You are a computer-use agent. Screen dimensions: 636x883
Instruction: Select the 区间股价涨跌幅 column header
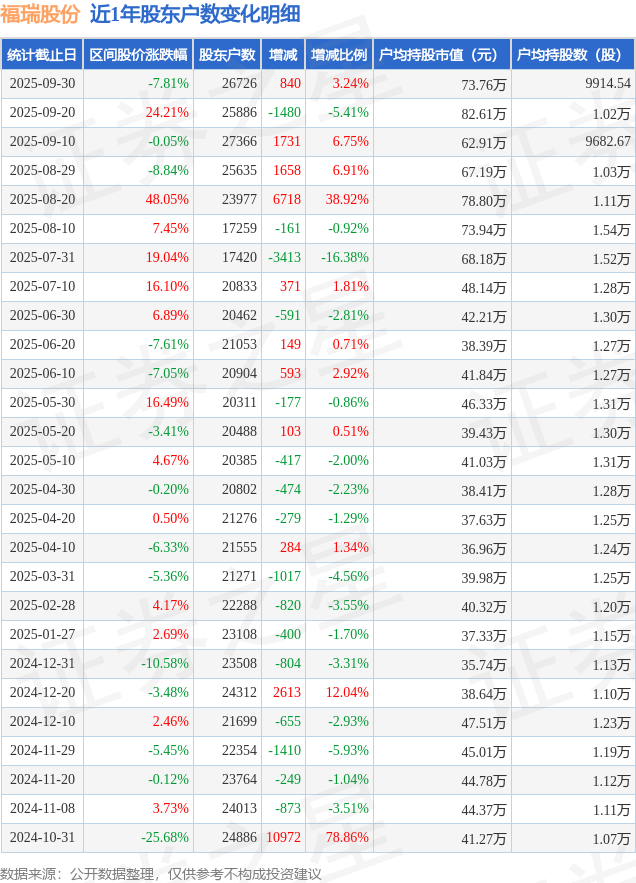pyautogui.click(x=137, y=55)
